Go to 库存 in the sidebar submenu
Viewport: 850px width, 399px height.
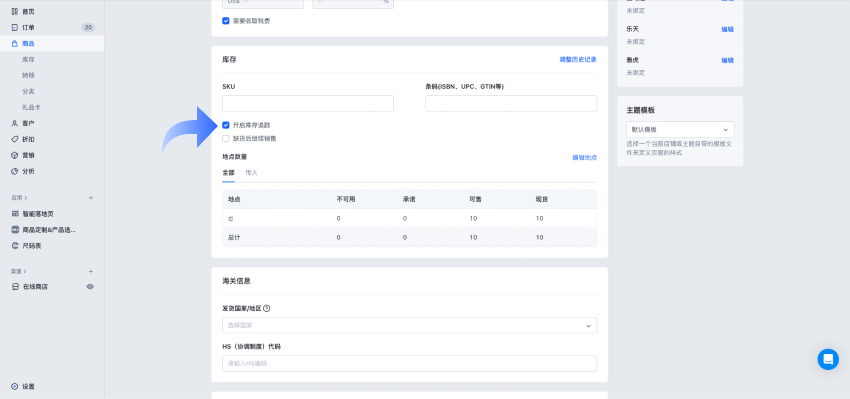click(x=29, y=60)
